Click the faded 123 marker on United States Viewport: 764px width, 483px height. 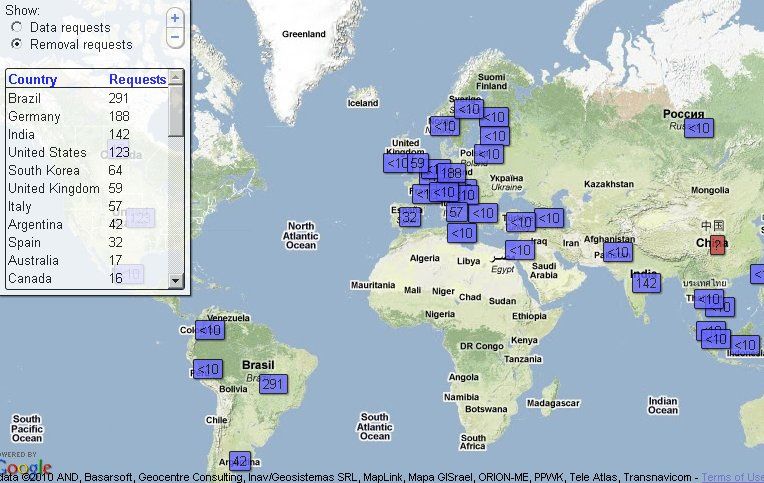point(140,218)
